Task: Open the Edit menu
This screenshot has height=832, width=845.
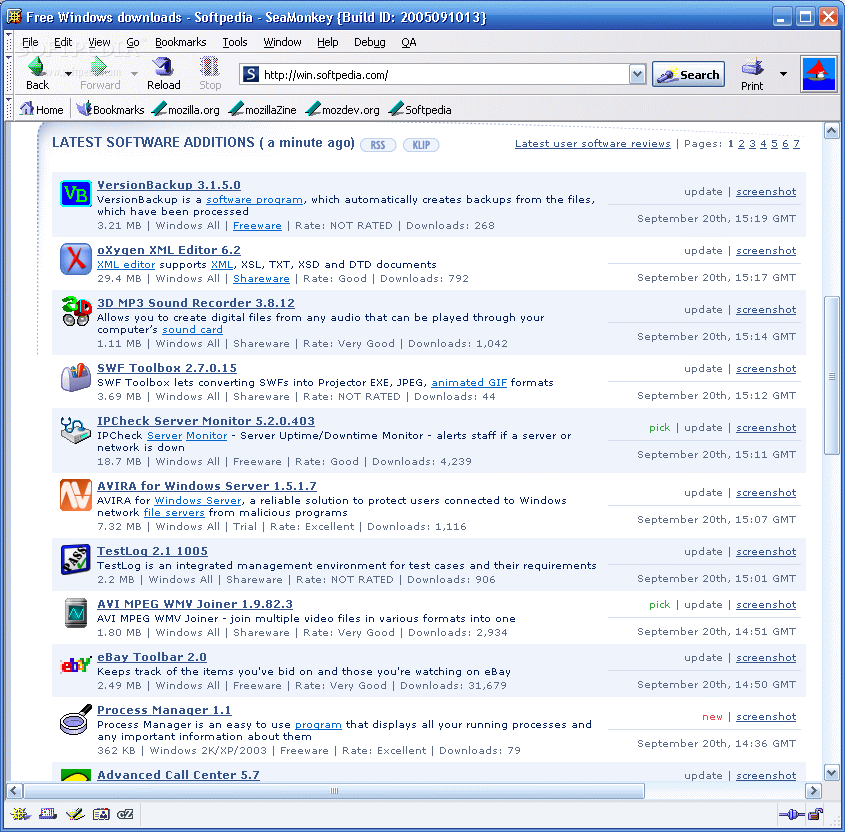Action: click(63, 42)
